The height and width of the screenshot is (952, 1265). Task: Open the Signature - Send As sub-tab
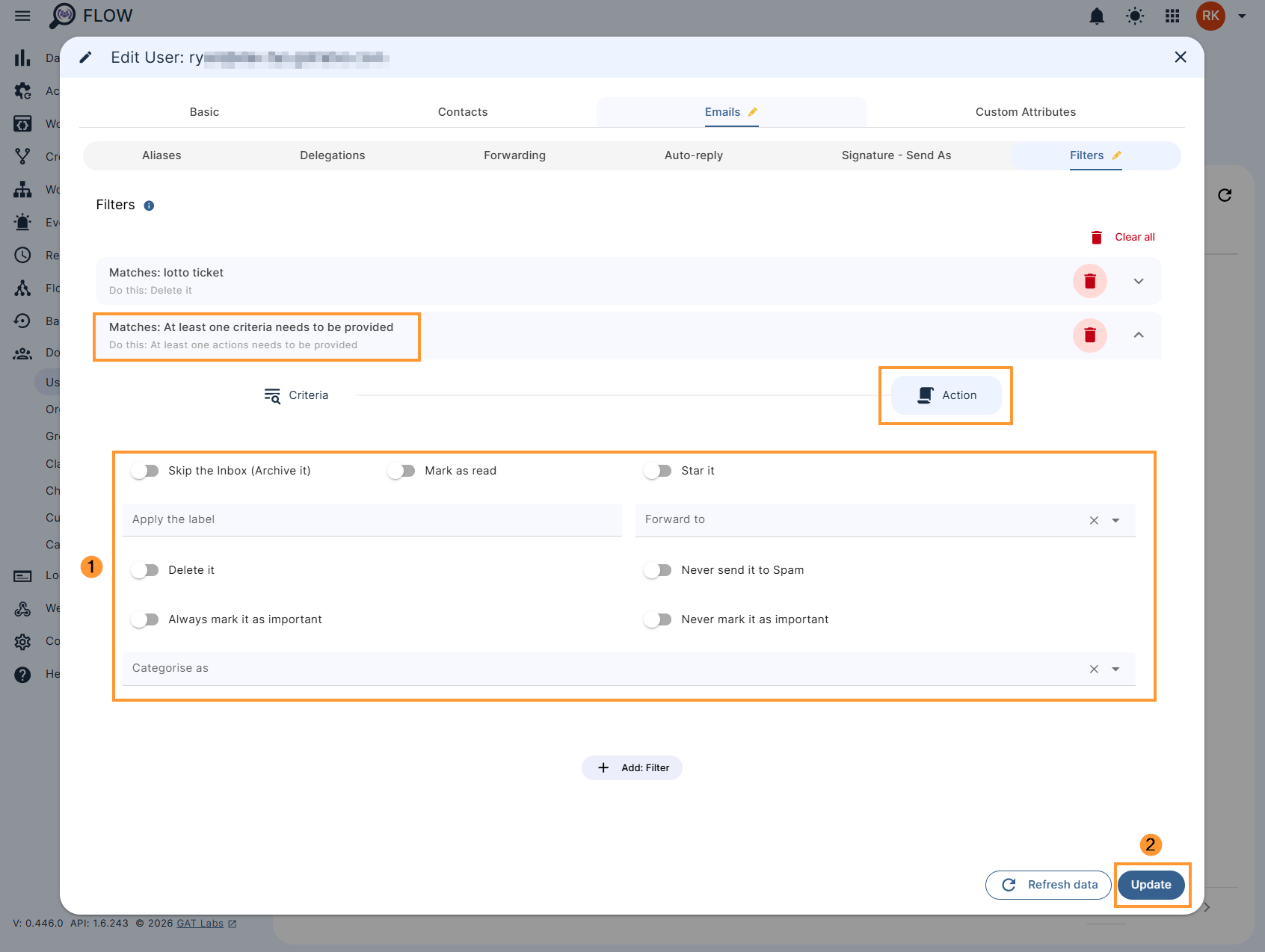click(896, 155)
